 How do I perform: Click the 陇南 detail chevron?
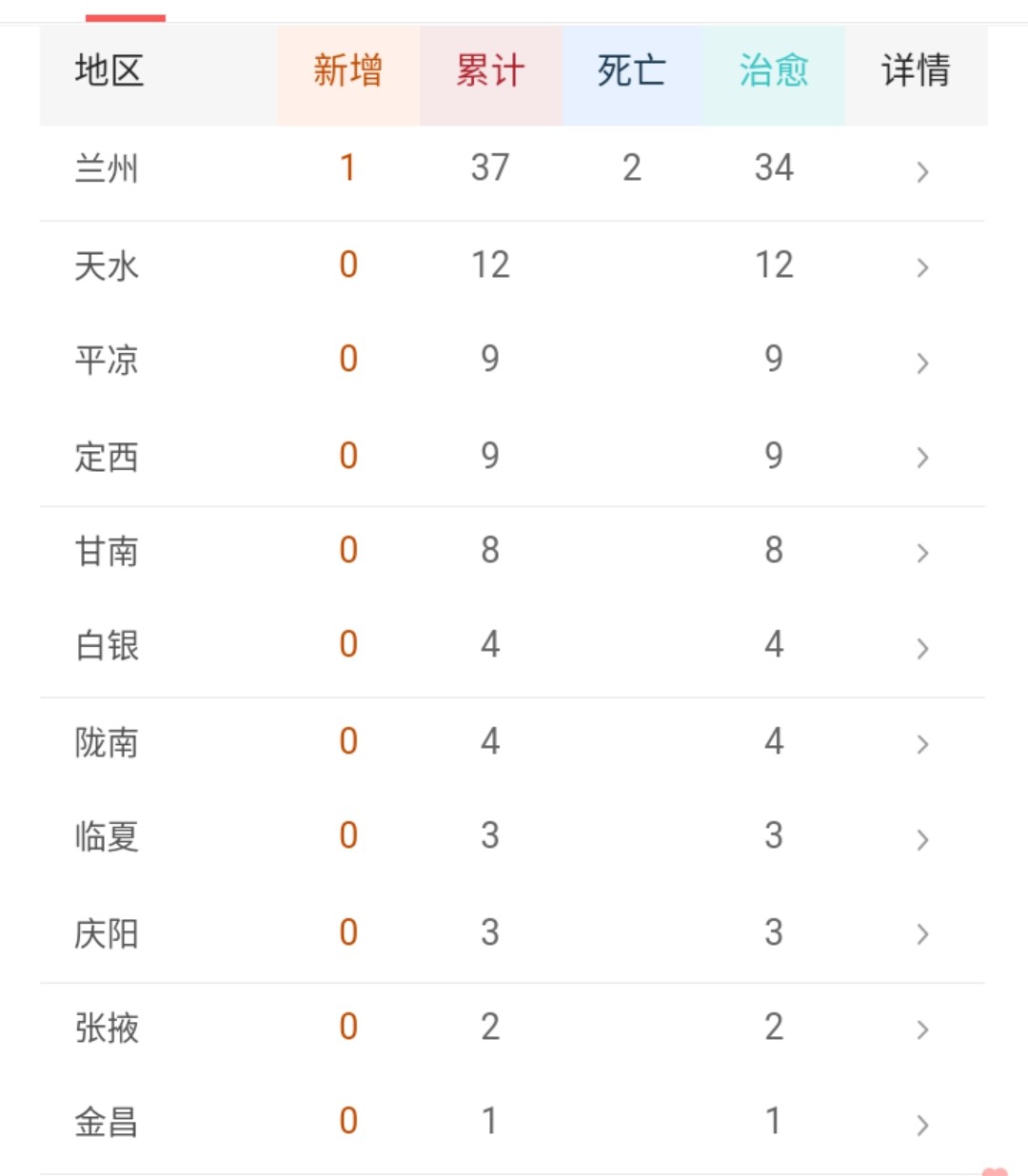(x=921, y=744)
